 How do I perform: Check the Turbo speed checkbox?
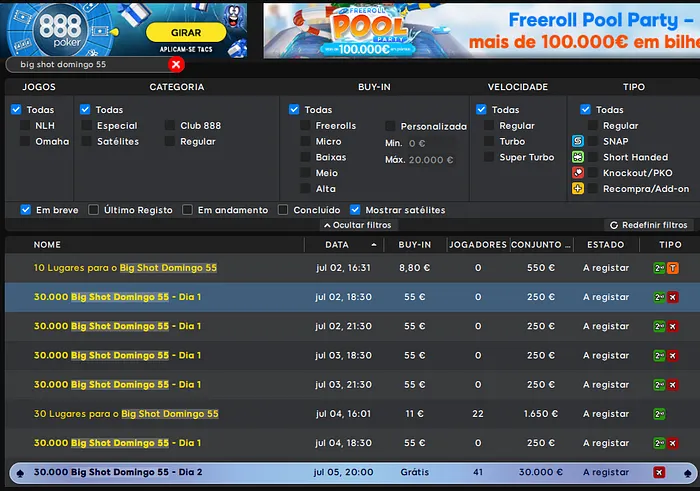pyautogui.click(x=489, y=141)
